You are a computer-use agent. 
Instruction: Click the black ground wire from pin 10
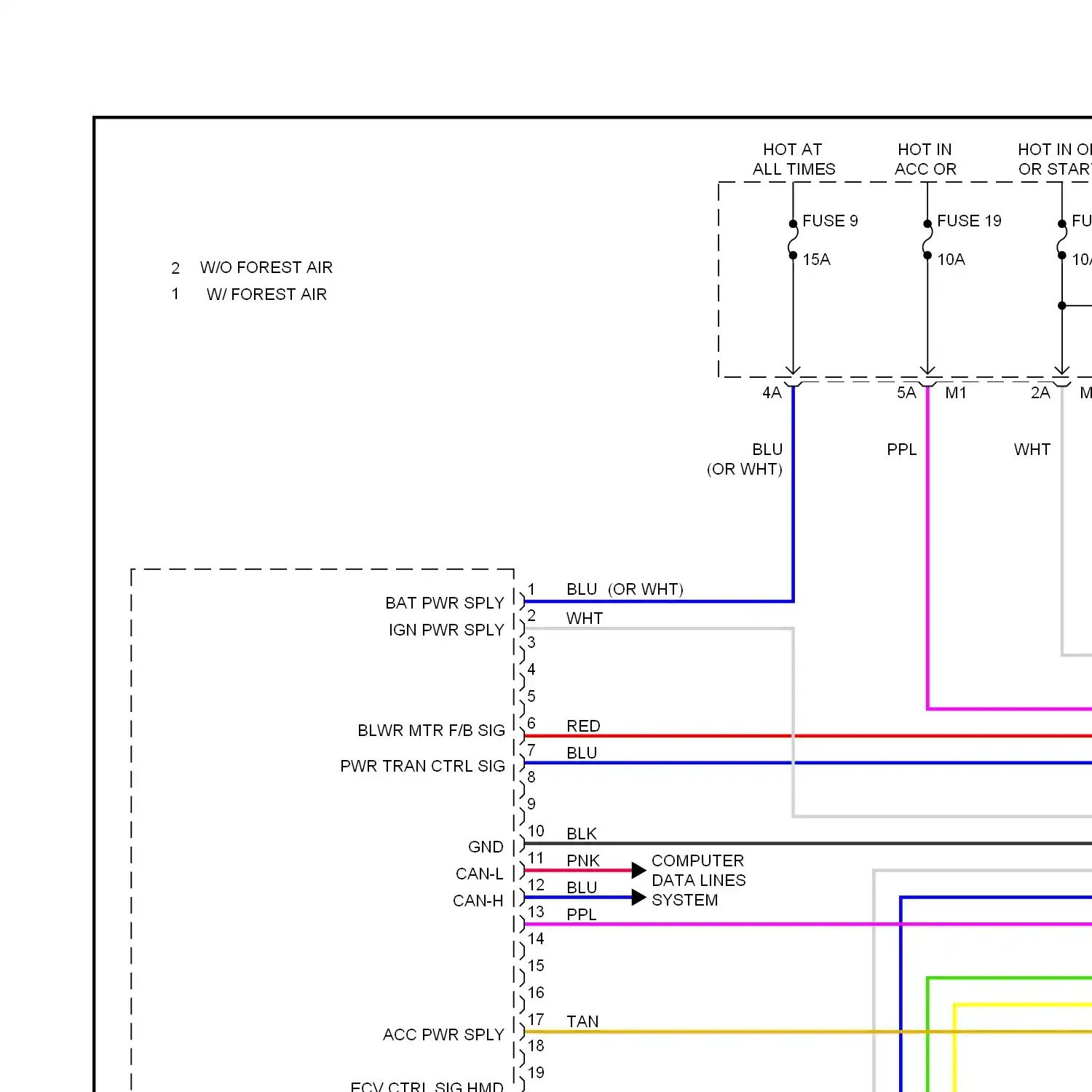(808, 844)
